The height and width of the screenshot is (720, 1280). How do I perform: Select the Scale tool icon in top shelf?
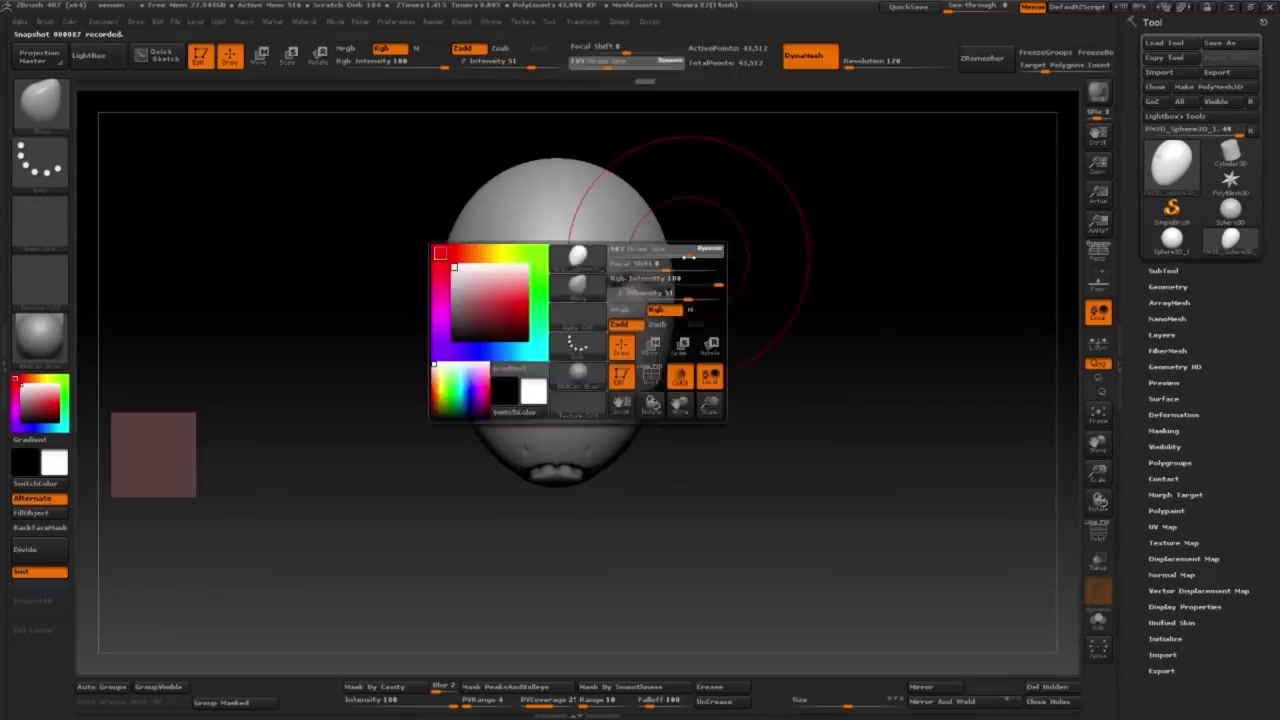tap(289, 56)
